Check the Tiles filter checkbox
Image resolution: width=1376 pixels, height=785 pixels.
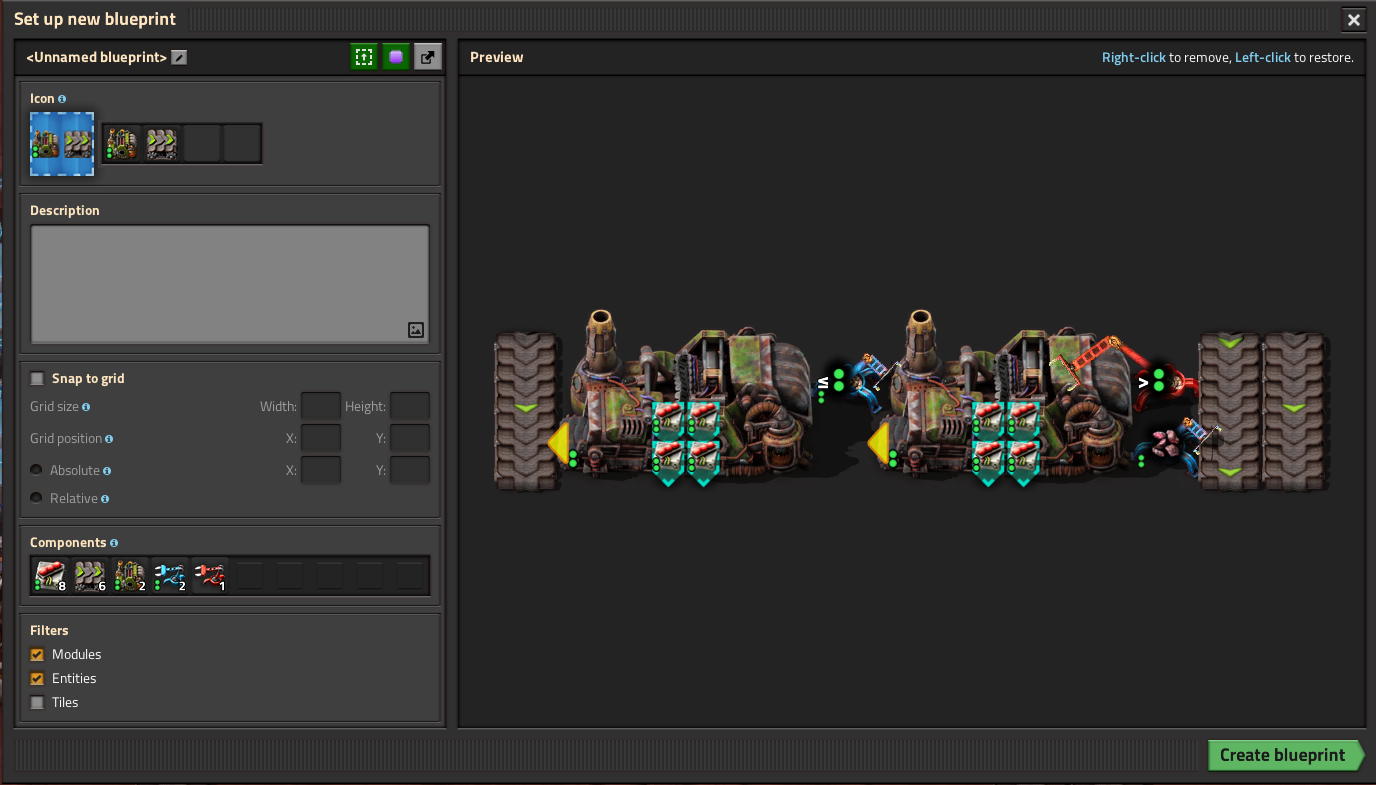pos(38,702)
